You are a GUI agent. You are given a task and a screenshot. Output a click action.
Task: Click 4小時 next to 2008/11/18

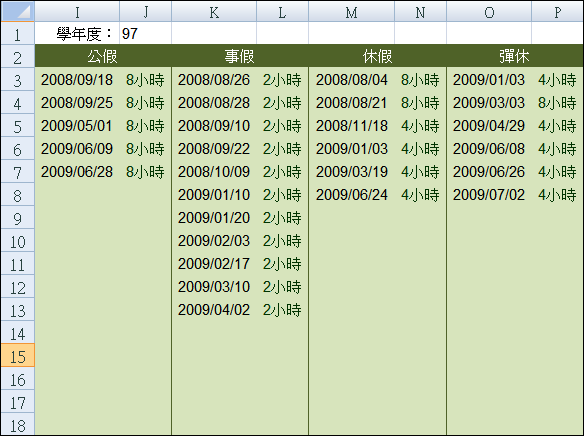420,126
